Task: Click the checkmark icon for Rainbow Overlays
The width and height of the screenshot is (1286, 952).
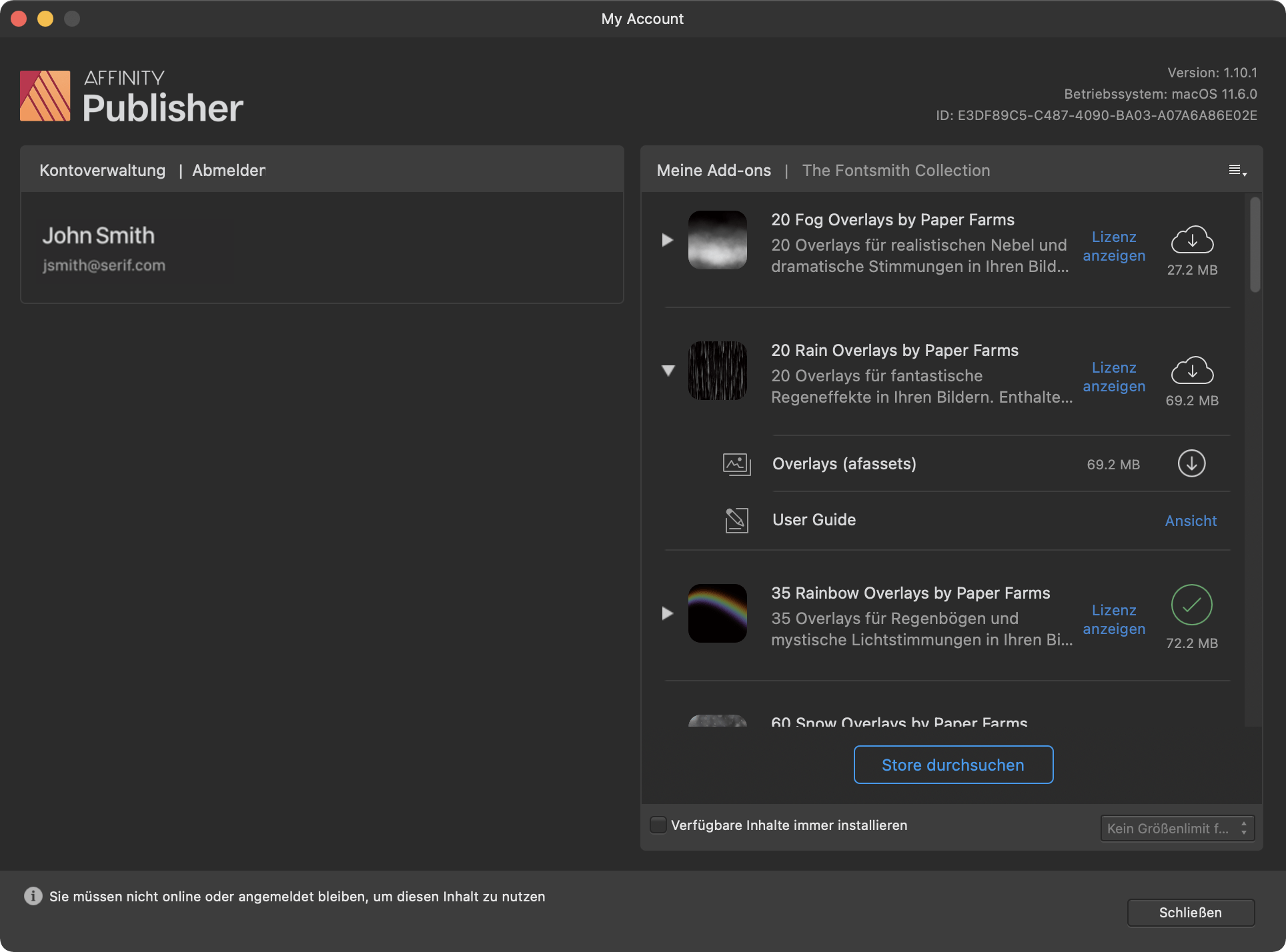Action: coord(1191,605)
